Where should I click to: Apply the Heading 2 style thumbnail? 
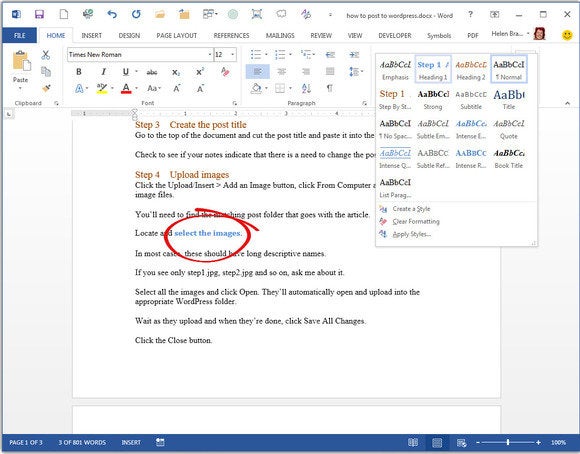tap(471, 69)
